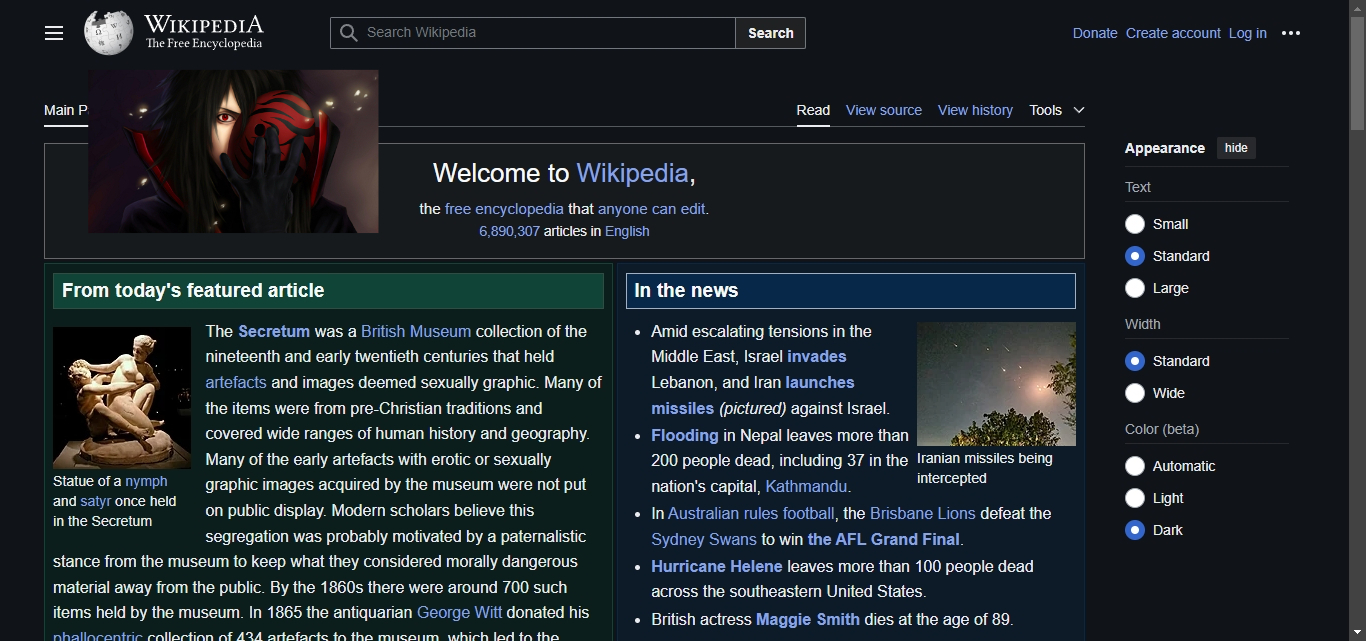This screenshot has width=1366, height=641.
Task: Click the anyone can edit link
Action: coord(651,209)
